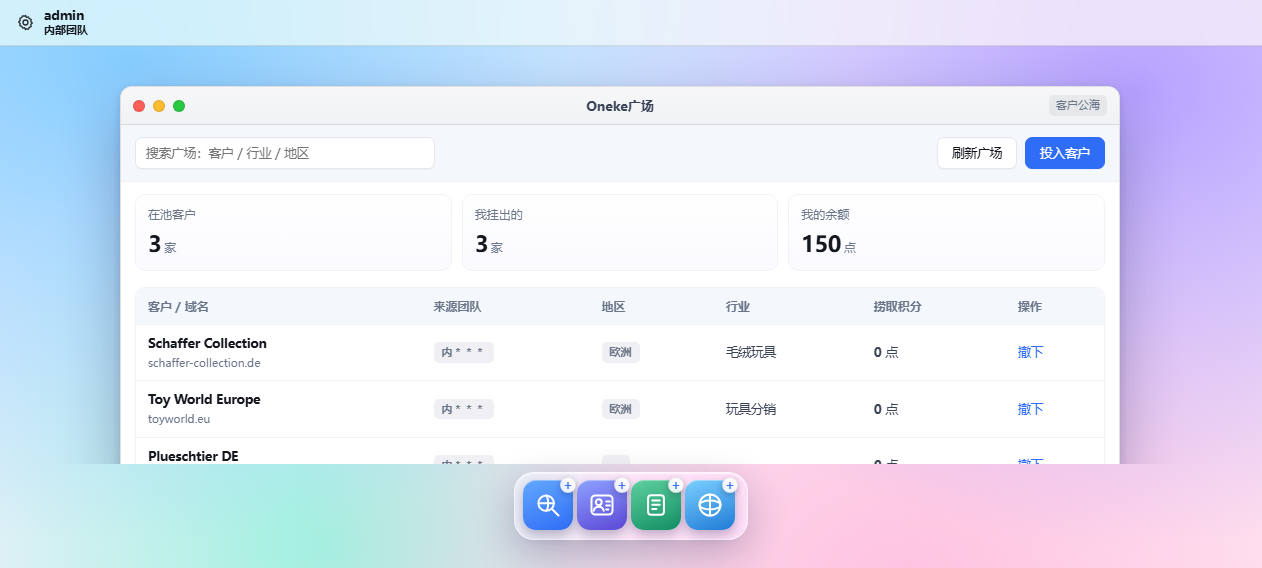Click the Oneke广场 window title
The image size is (1262, 568).
click(620, 106)
